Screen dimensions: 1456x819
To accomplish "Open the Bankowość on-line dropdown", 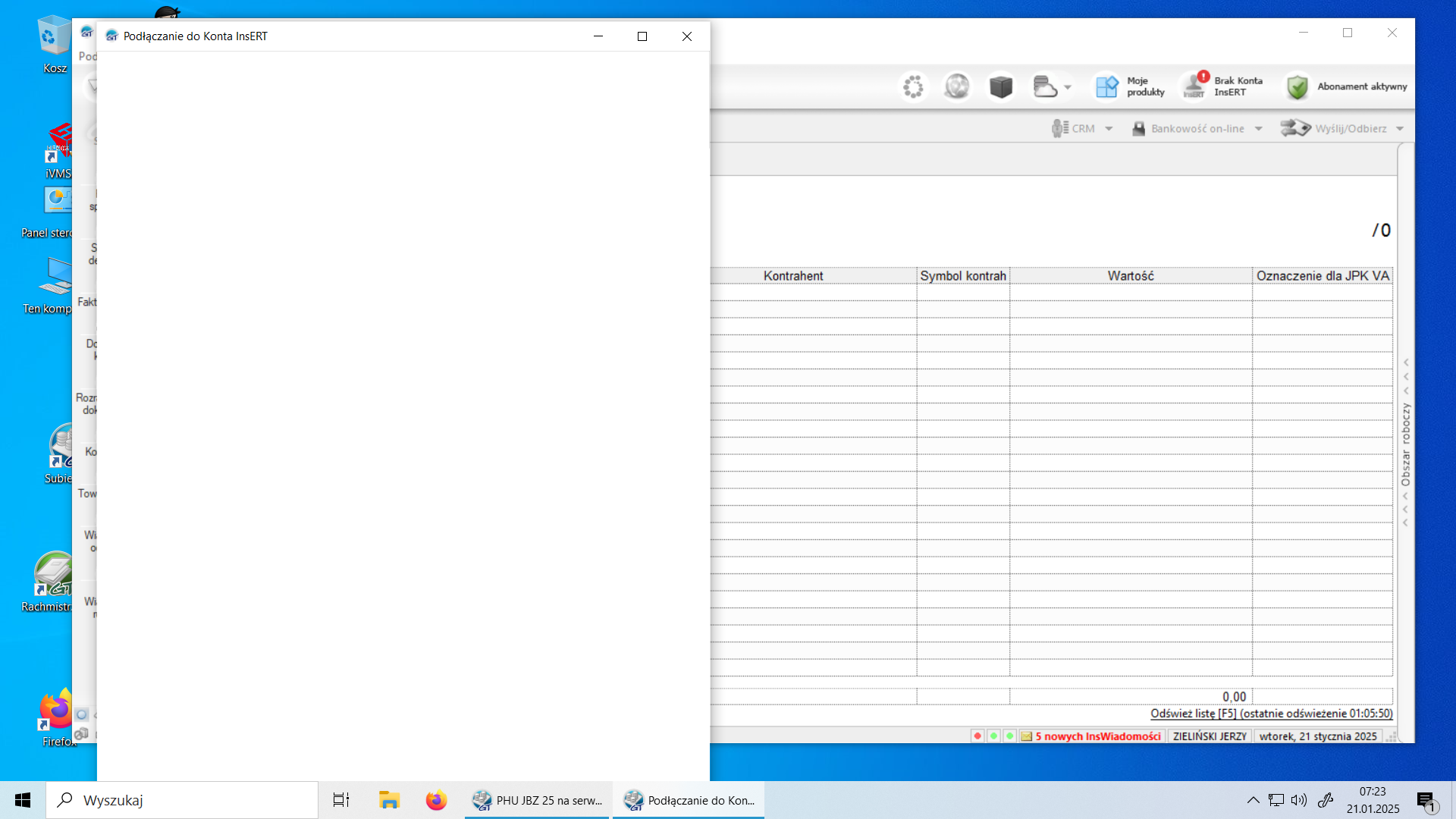I will pos(1259,129).
